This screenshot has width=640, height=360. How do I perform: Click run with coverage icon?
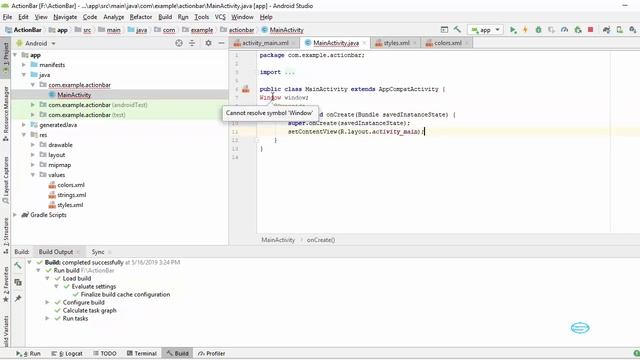click(551, 30)
